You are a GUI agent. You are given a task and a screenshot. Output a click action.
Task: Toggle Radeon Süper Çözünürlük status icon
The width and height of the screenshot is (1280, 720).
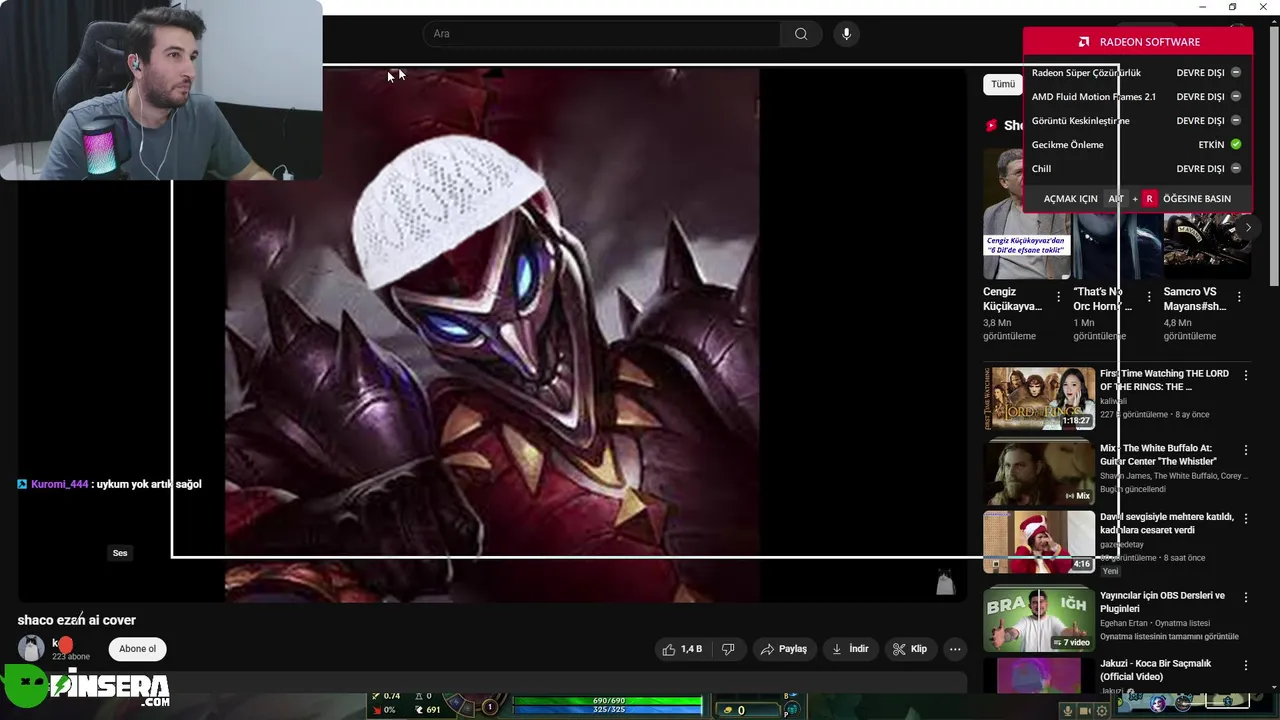point(1236,73)
